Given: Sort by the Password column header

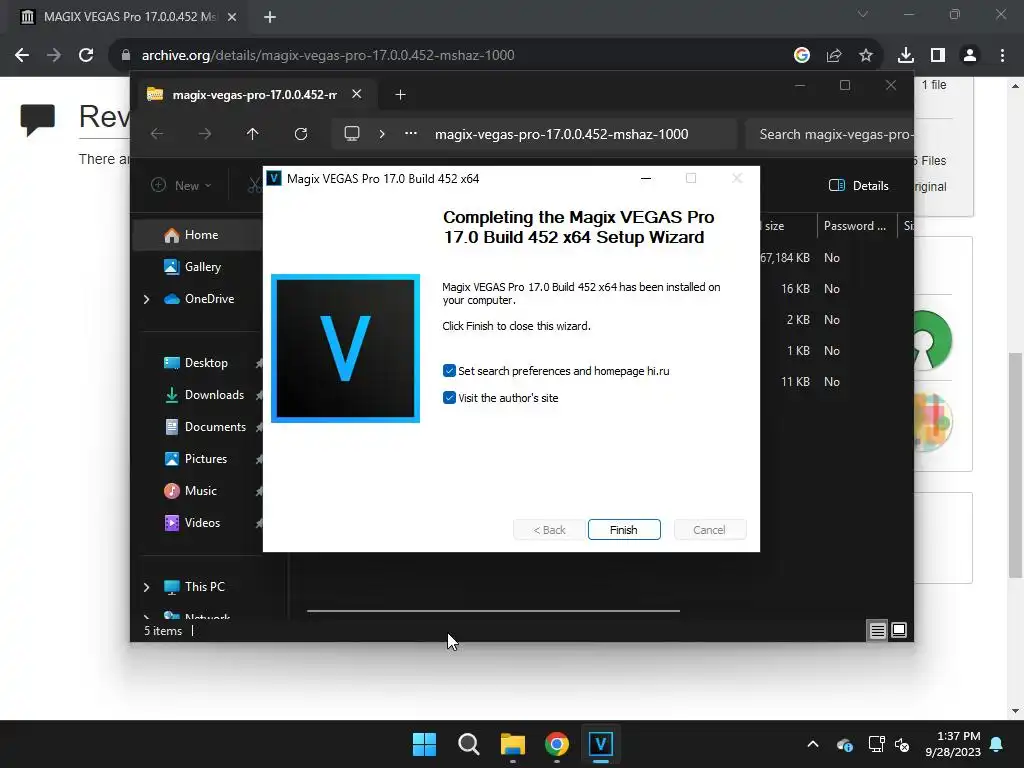Looking at the screenshot, I should (x=855, y=226).
